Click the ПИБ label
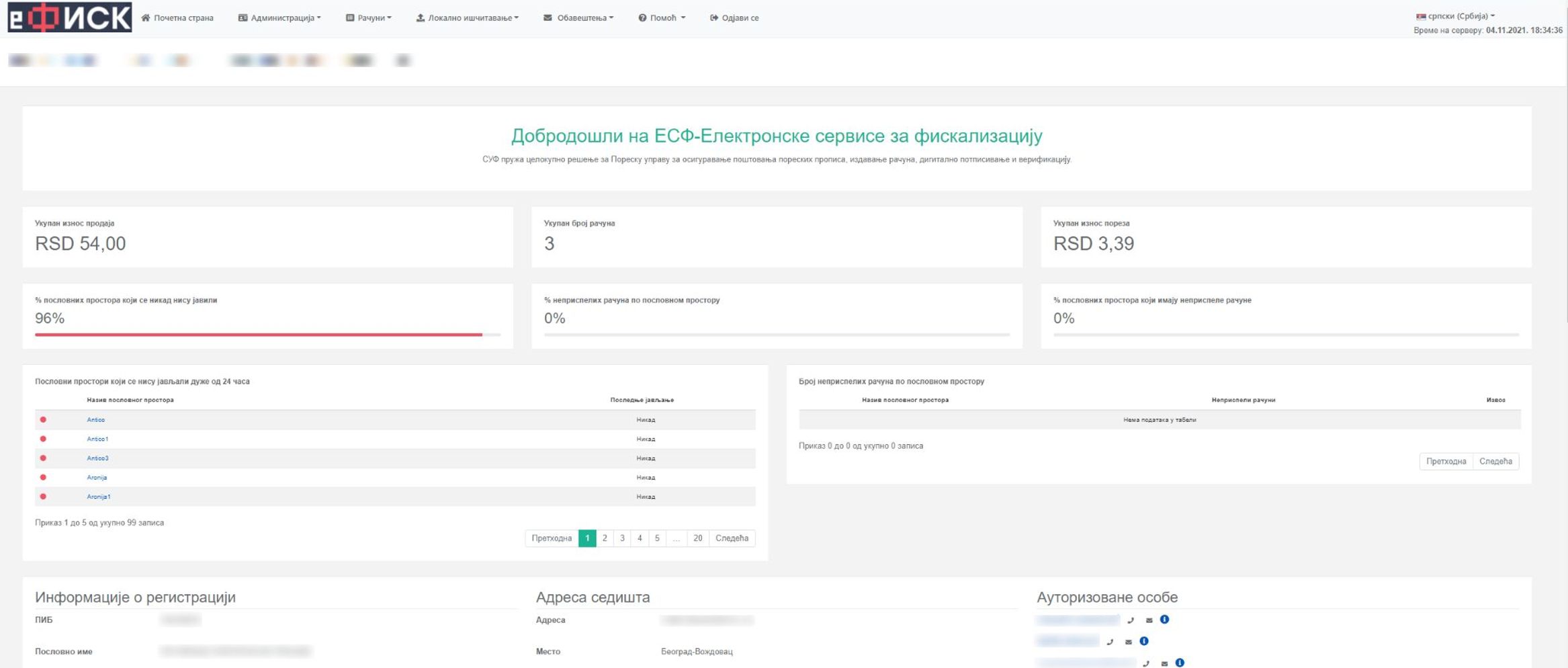This screenshot has height=668, width=1568. (44, 620)
